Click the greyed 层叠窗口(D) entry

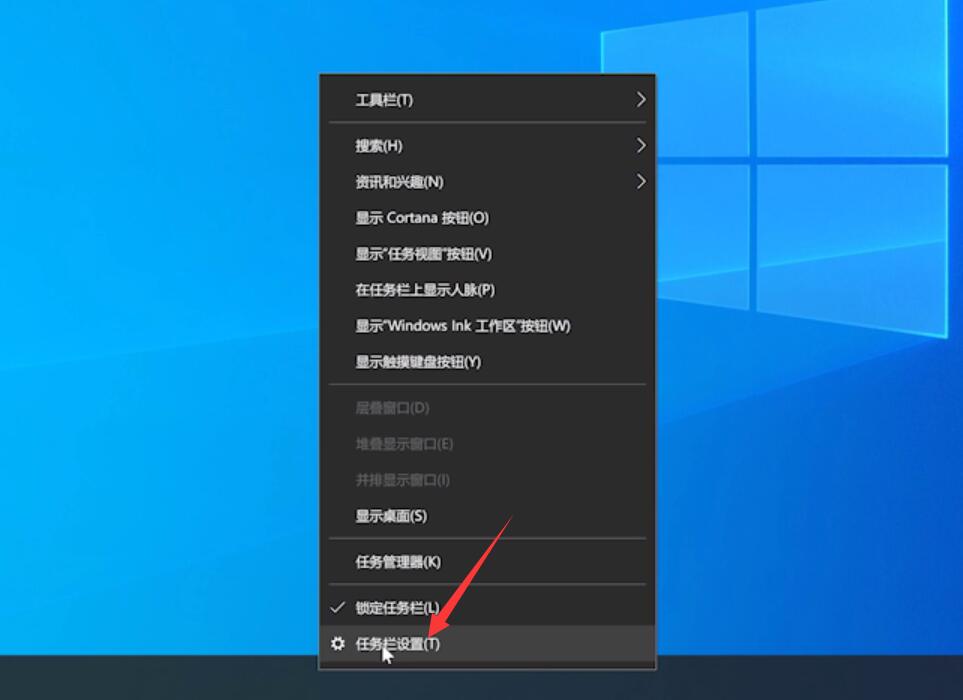(488, 408)
